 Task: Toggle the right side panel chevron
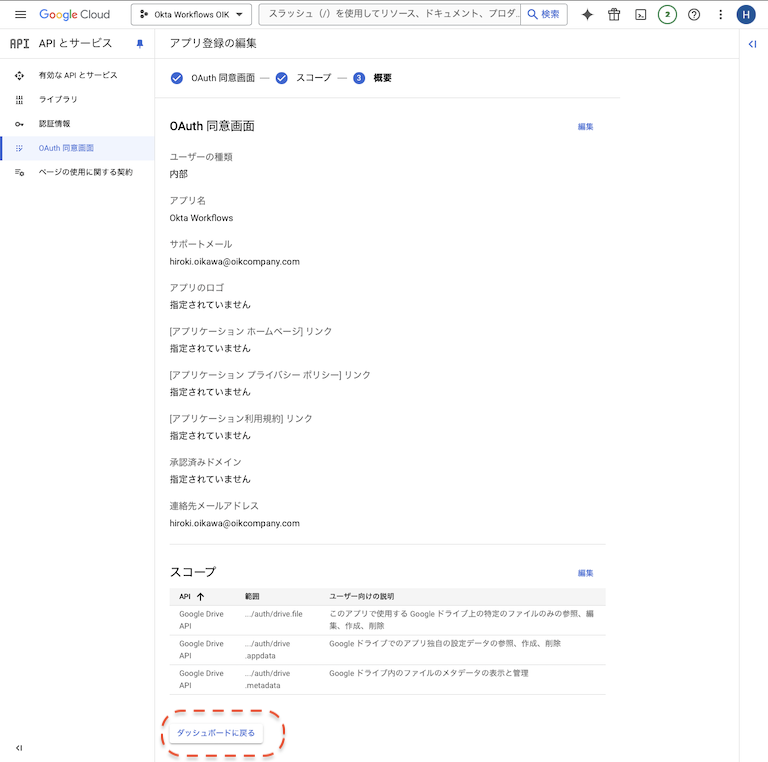pyautogui.click(x=753, y=44)
